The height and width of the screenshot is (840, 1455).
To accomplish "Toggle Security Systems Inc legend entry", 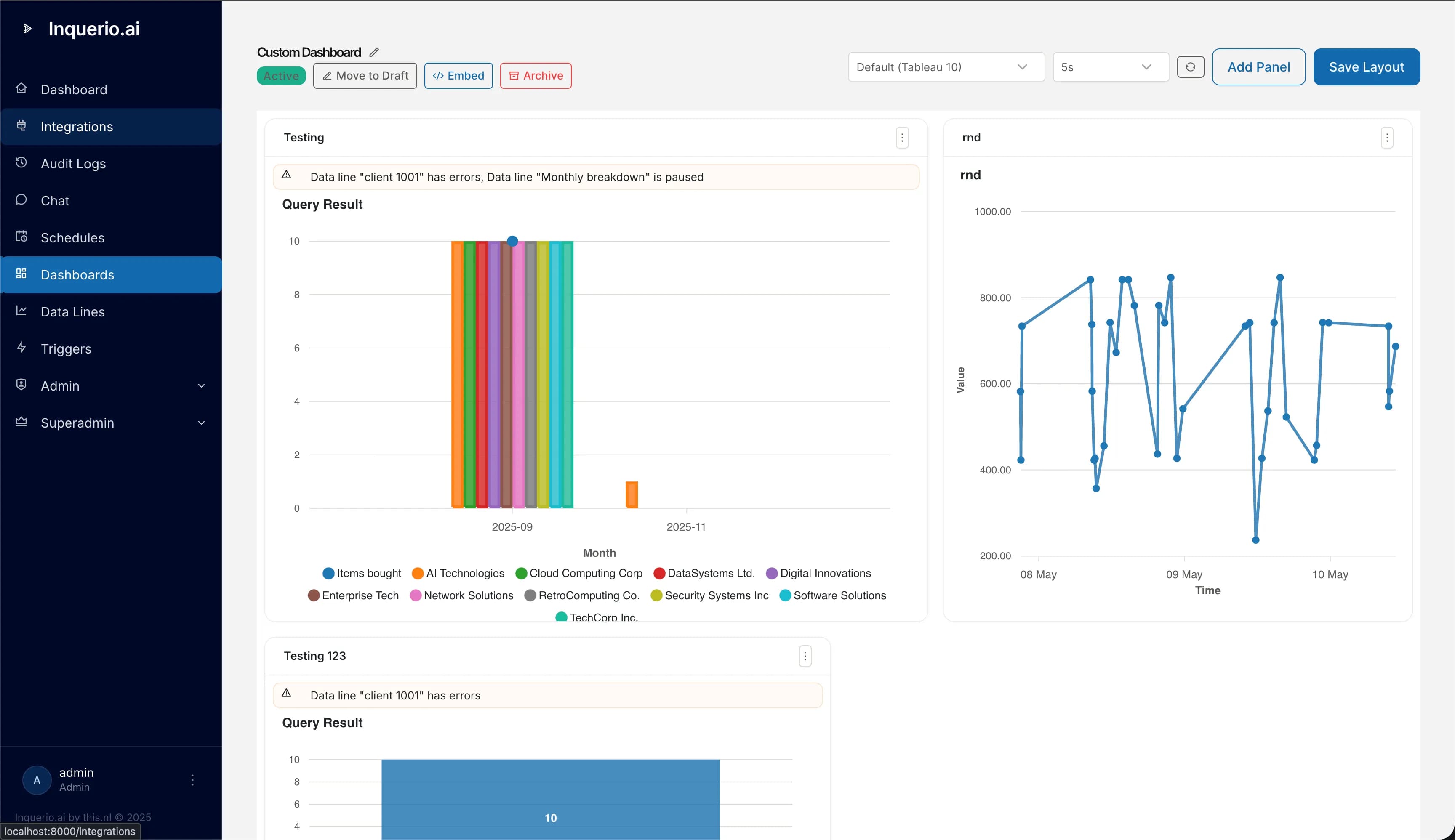I will [x=709, y=595].
